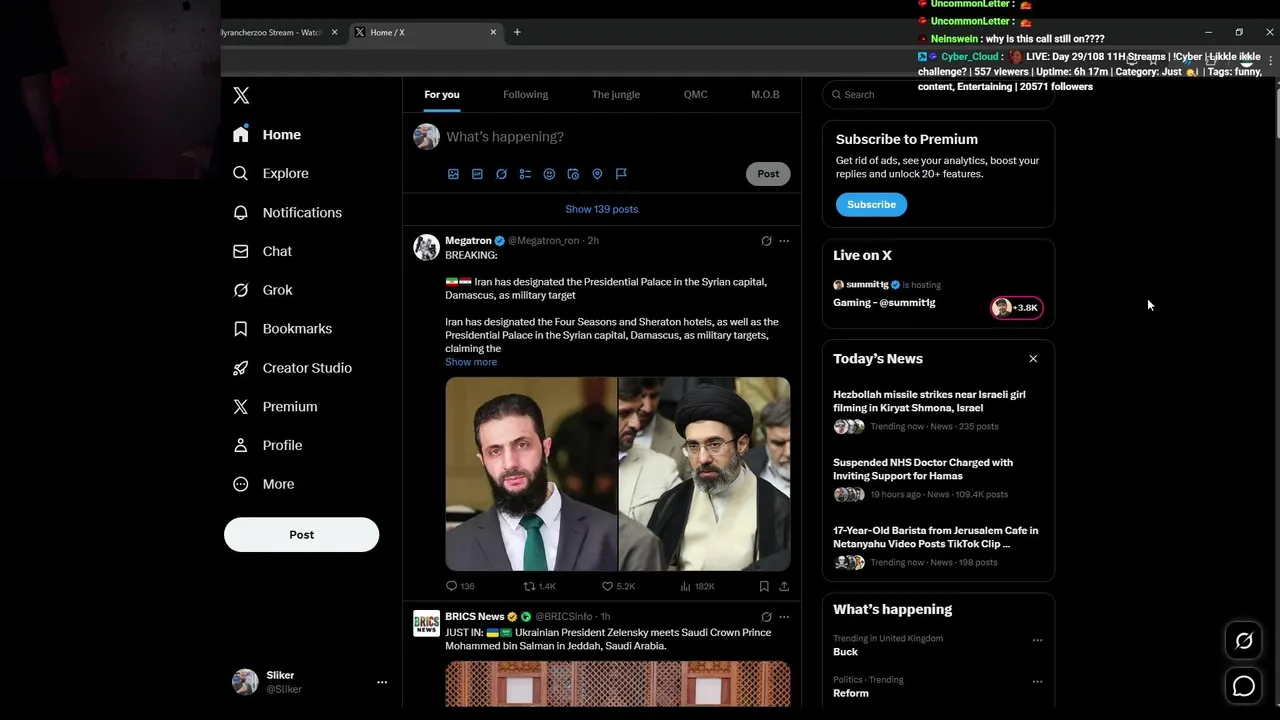Like the Megatron post with 5.2K likes

(618, 586)
